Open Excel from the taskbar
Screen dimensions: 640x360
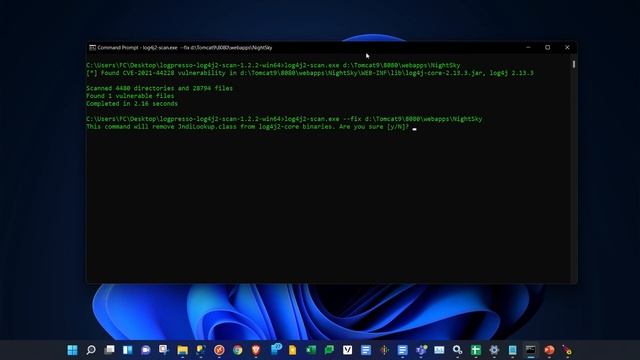(311, 350)
